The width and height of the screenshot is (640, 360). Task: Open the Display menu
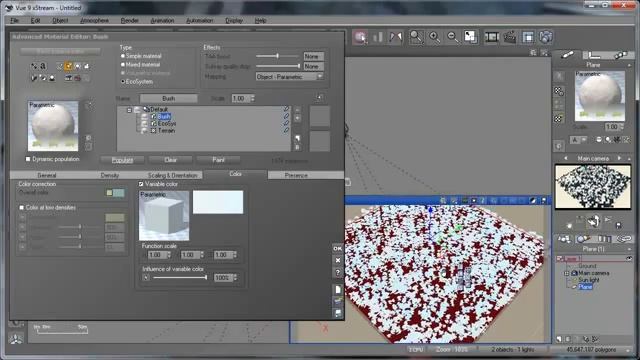point(234,20)
